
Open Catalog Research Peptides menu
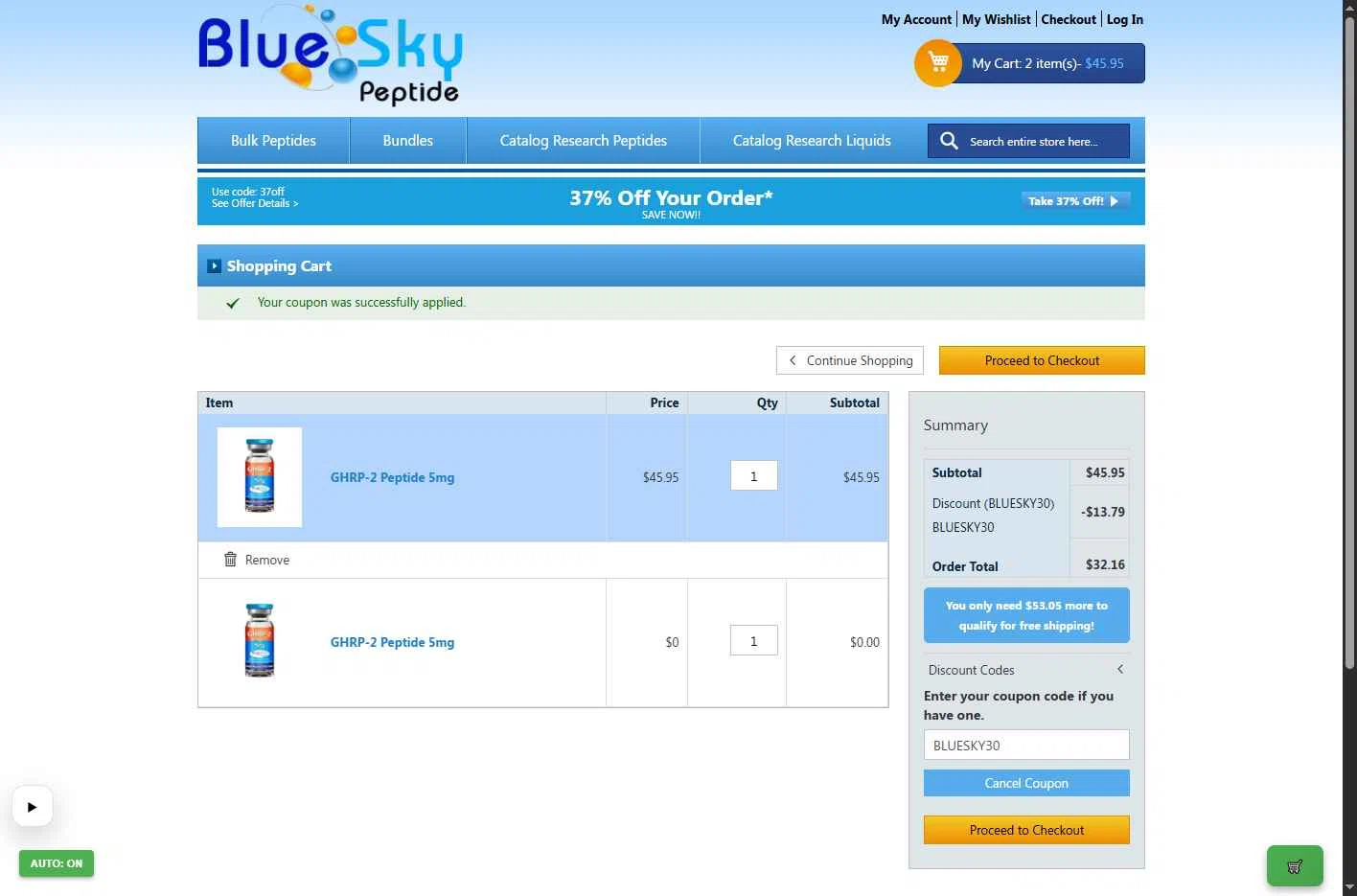(x=584, y=141)
